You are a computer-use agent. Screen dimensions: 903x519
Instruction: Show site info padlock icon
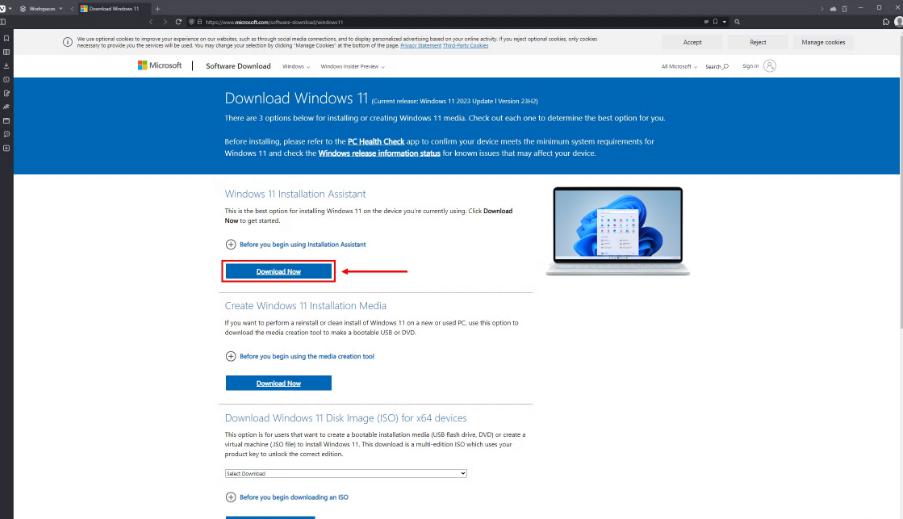point(200,22)
